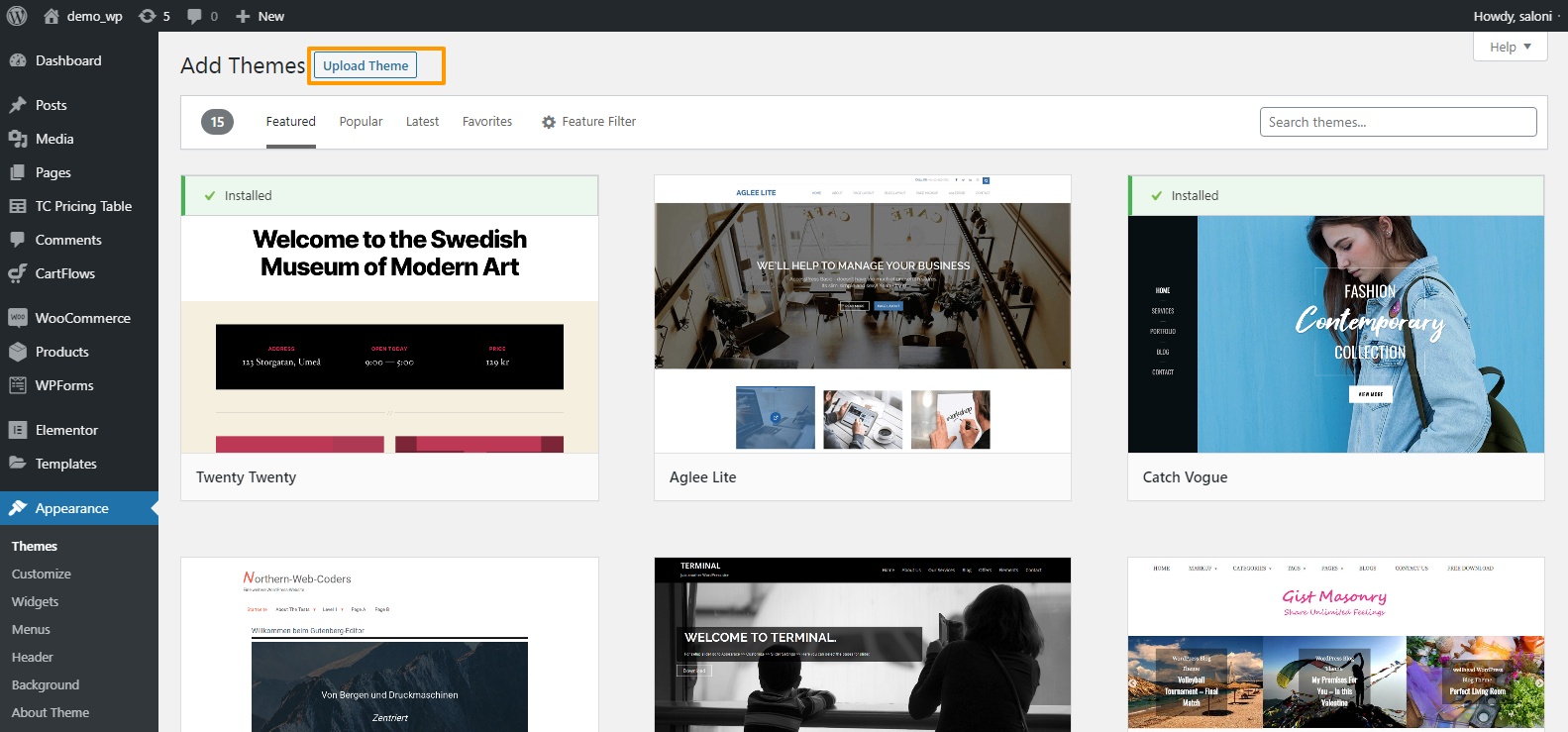Click the Comments sidebar icon

click(18, 240)
